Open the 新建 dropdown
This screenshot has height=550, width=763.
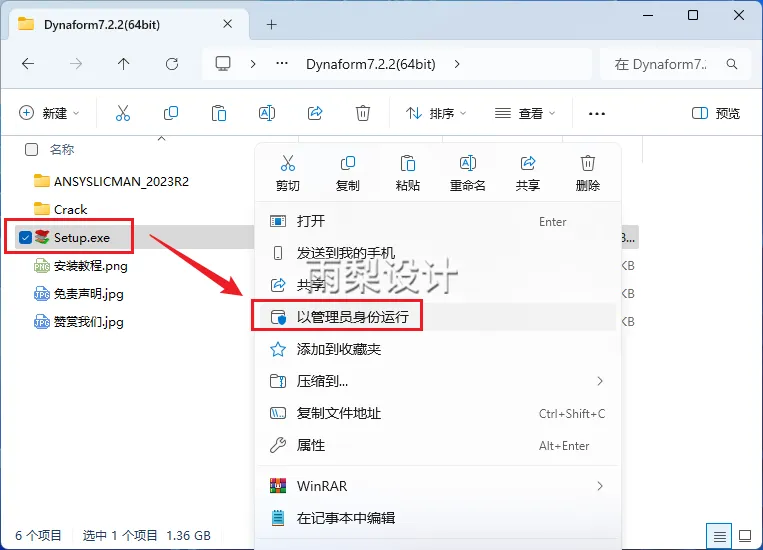pos(49,113)
